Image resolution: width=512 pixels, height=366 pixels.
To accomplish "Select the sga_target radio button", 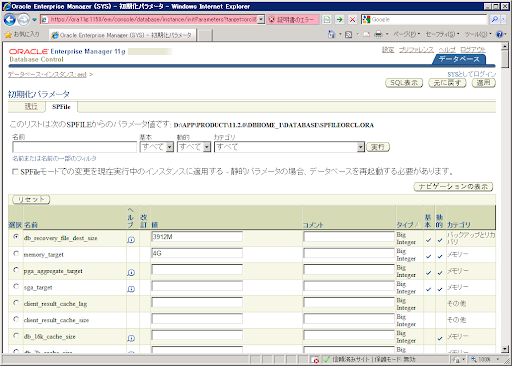I will pos(16,286).
